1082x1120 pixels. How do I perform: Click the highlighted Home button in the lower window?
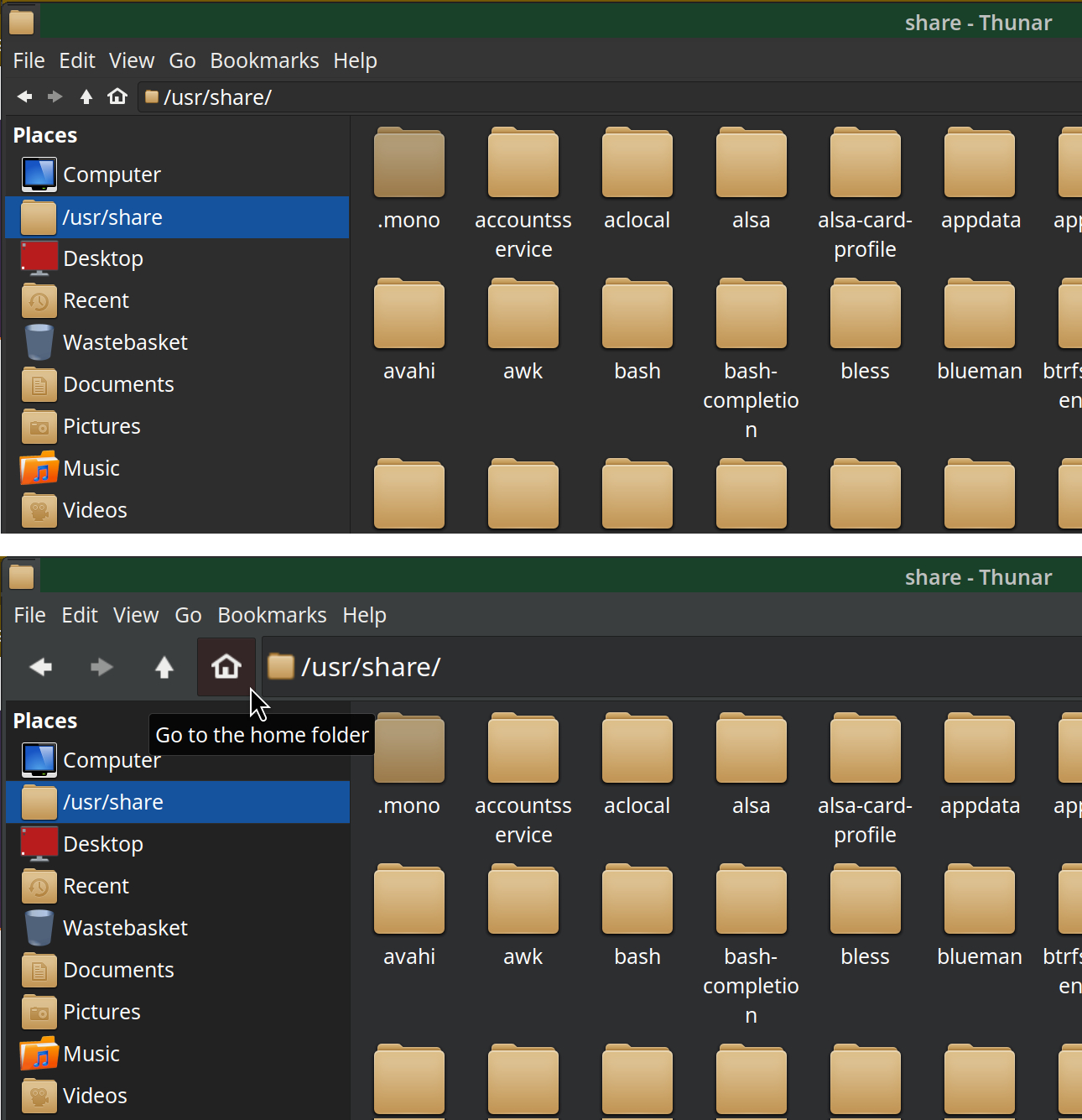[x=226, y=667]
